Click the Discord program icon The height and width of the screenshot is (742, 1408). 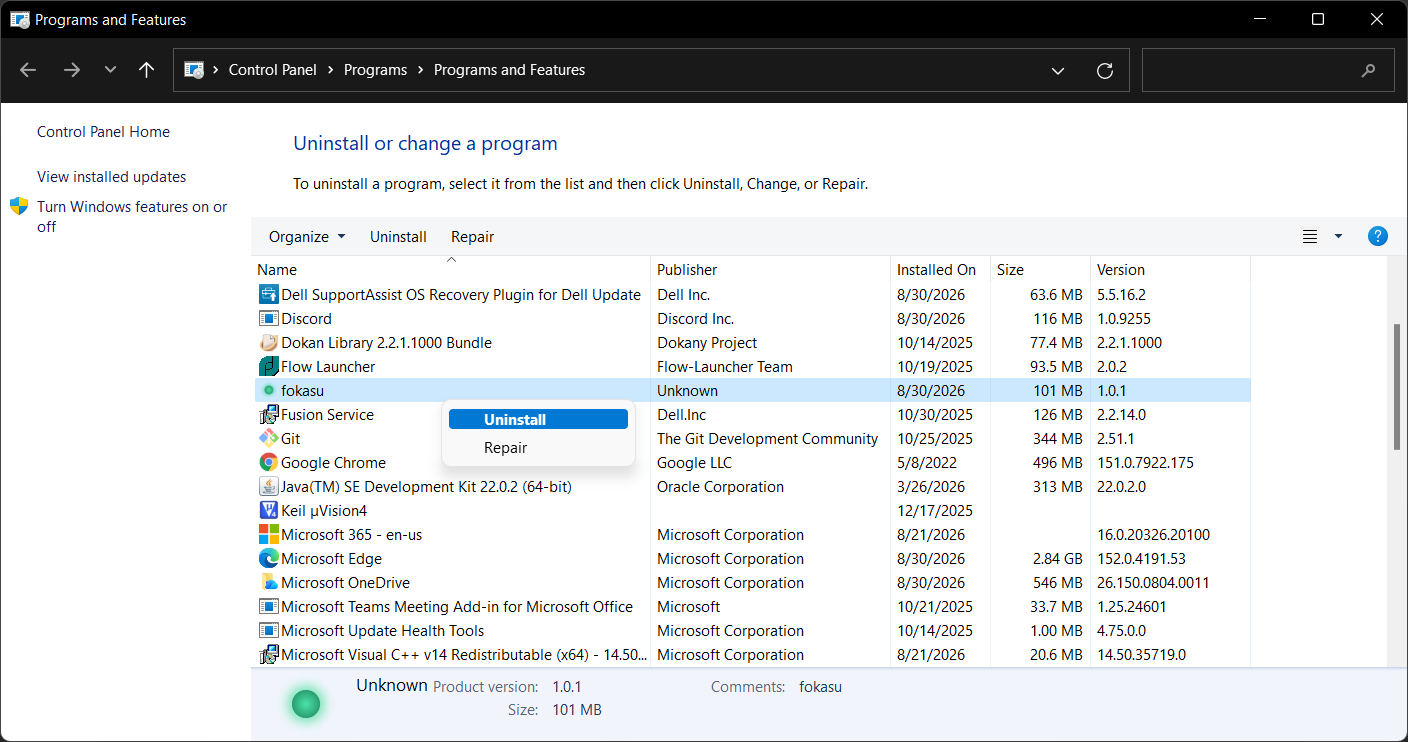pyautogui.click(x=268, y=319)
